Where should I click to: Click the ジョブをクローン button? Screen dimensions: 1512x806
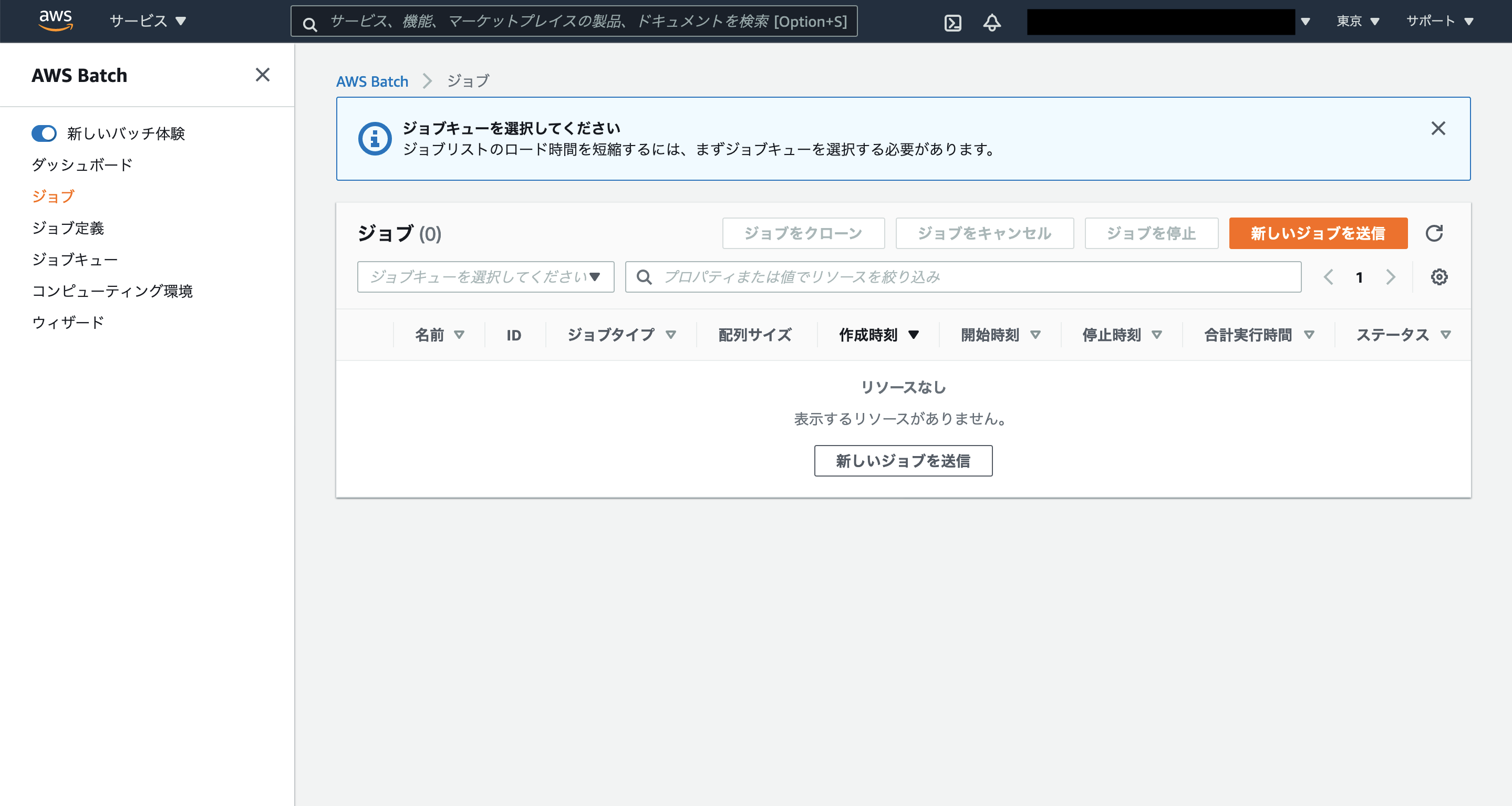(803, 233)
